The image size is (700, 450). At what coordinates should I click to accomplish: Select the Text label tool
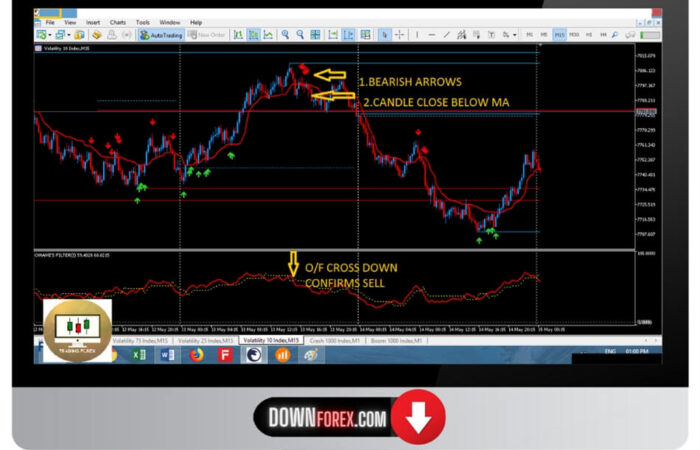(491, 35)
